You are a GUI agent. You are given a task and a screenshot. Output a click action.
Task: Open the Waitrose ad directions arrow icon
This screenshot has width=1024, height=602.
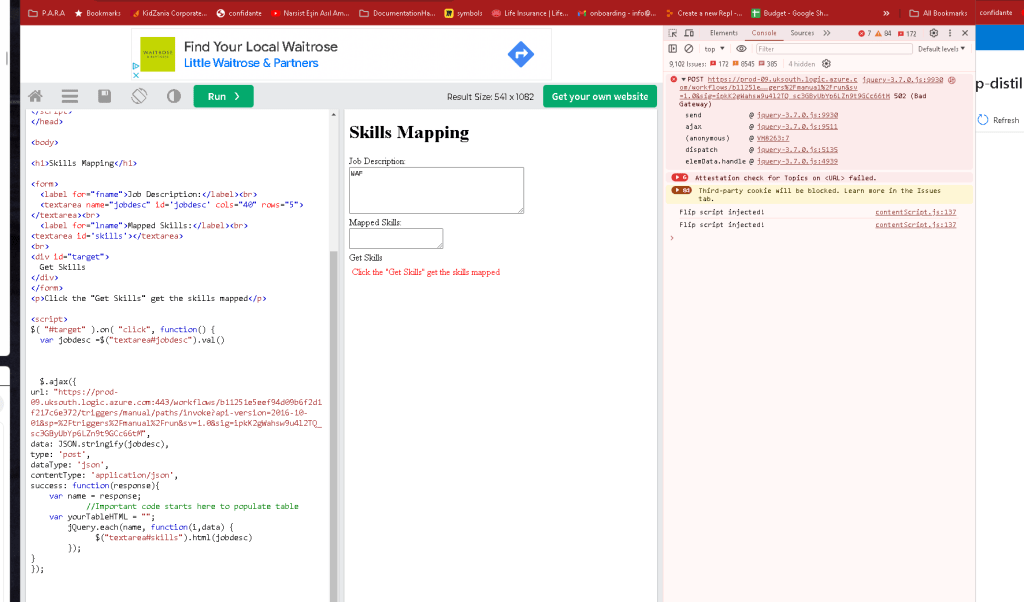pyautogui.click(x=520, y=54)
